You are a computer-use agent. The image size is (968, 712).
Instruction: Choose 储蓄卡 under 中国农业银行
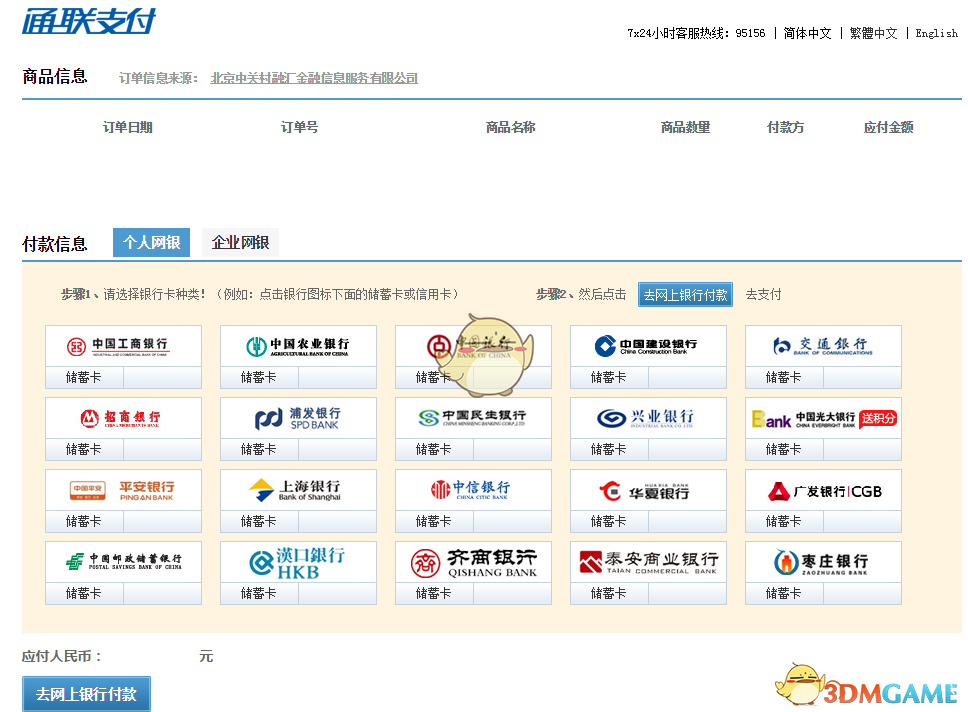(259, 377)
